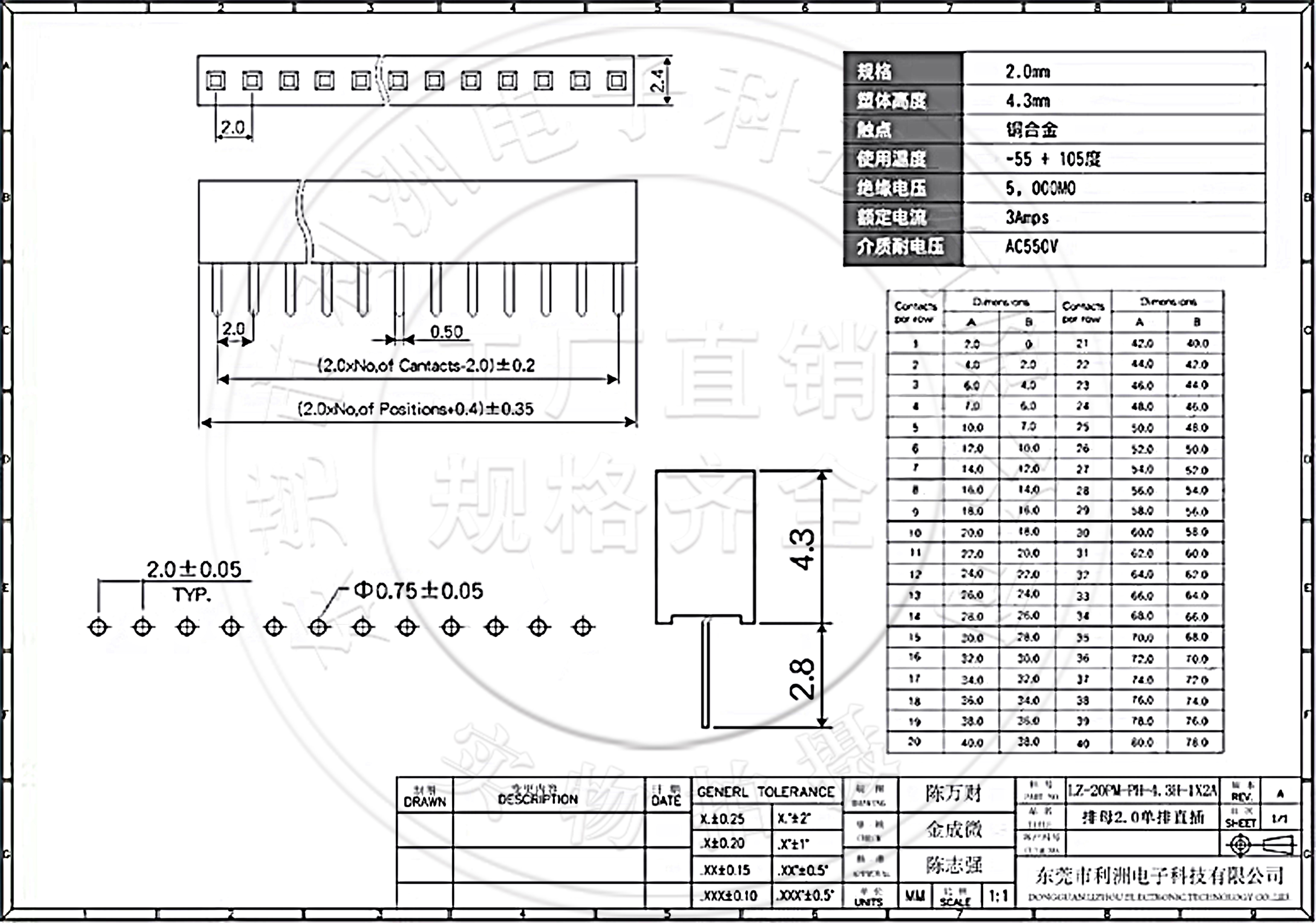1316x923 pixels.
Task: Click the 1:1 scale value cell
Action: point(998,895)
